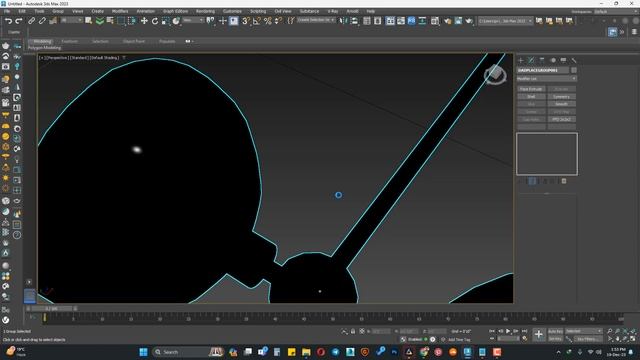The height and width of the screenshot is (360, 640).
Task: Click the FFD 2x2x2 modifier button
Action: 562,120
